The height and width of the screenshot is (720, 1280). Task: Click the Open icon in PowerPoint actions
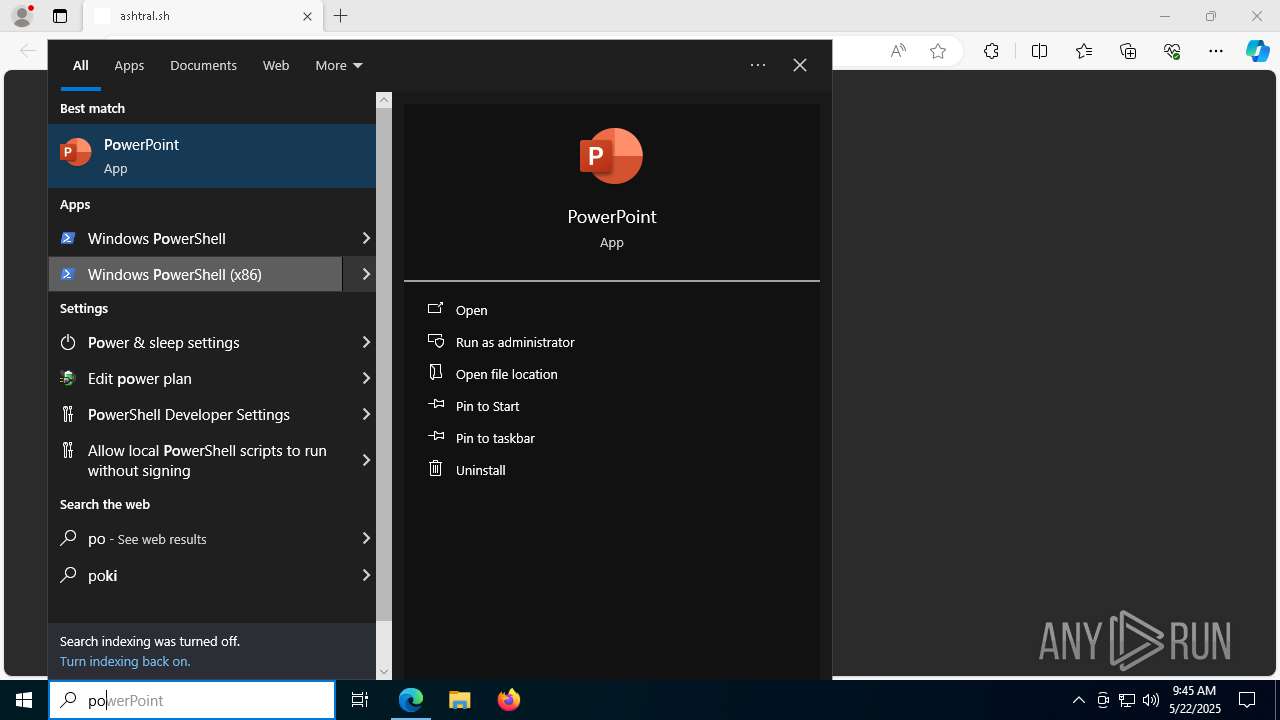pyautogui.click(x=436, y=309)
